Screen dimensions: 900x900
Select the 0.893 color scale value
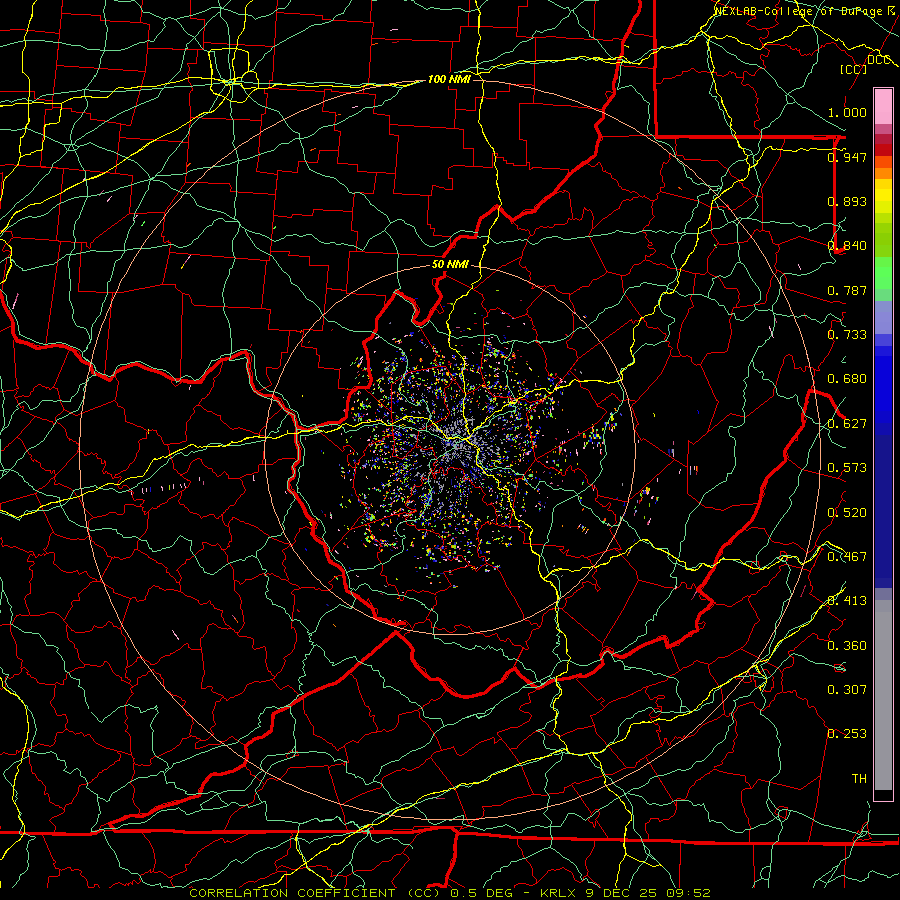tap(847, 201)
